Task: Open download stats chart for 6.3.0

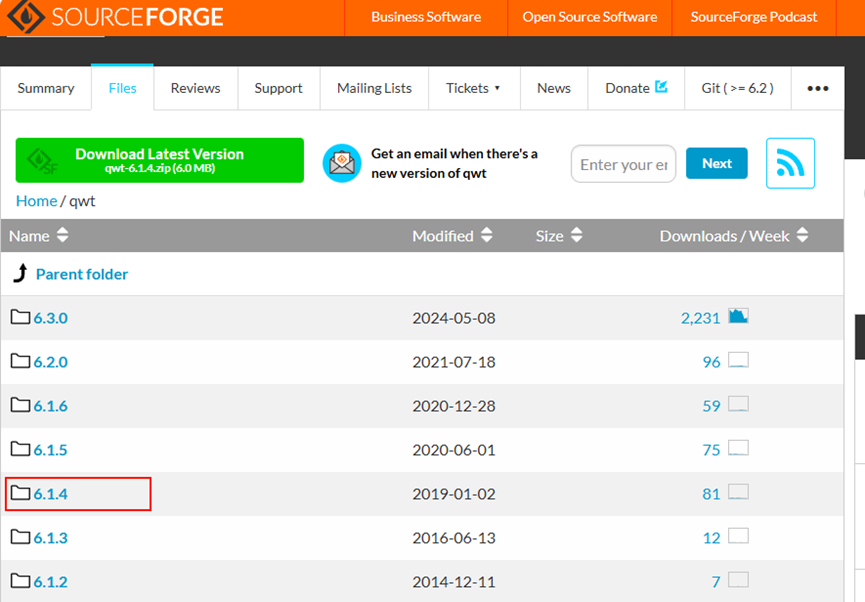Action: 738,316
